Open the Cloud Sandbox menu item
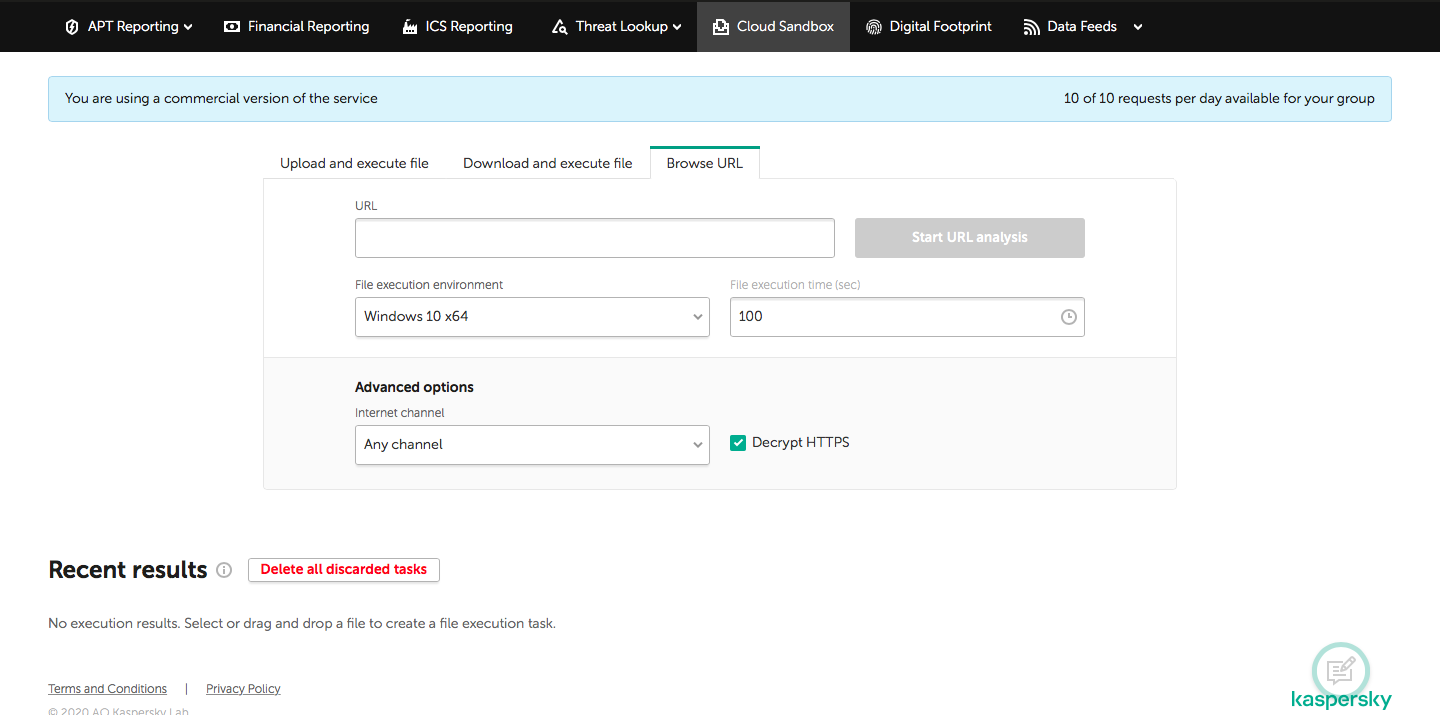This screenshot has width=1440, height=715. coord(773,27)
